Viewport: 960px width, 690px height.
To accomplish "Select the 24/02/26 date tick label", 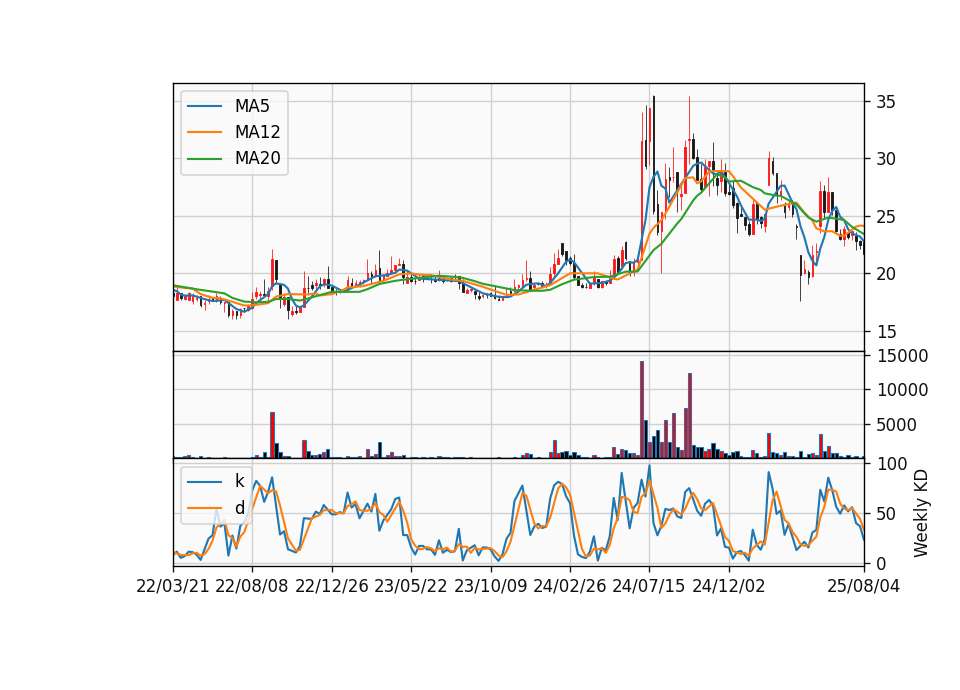I will tap(570, 586).
